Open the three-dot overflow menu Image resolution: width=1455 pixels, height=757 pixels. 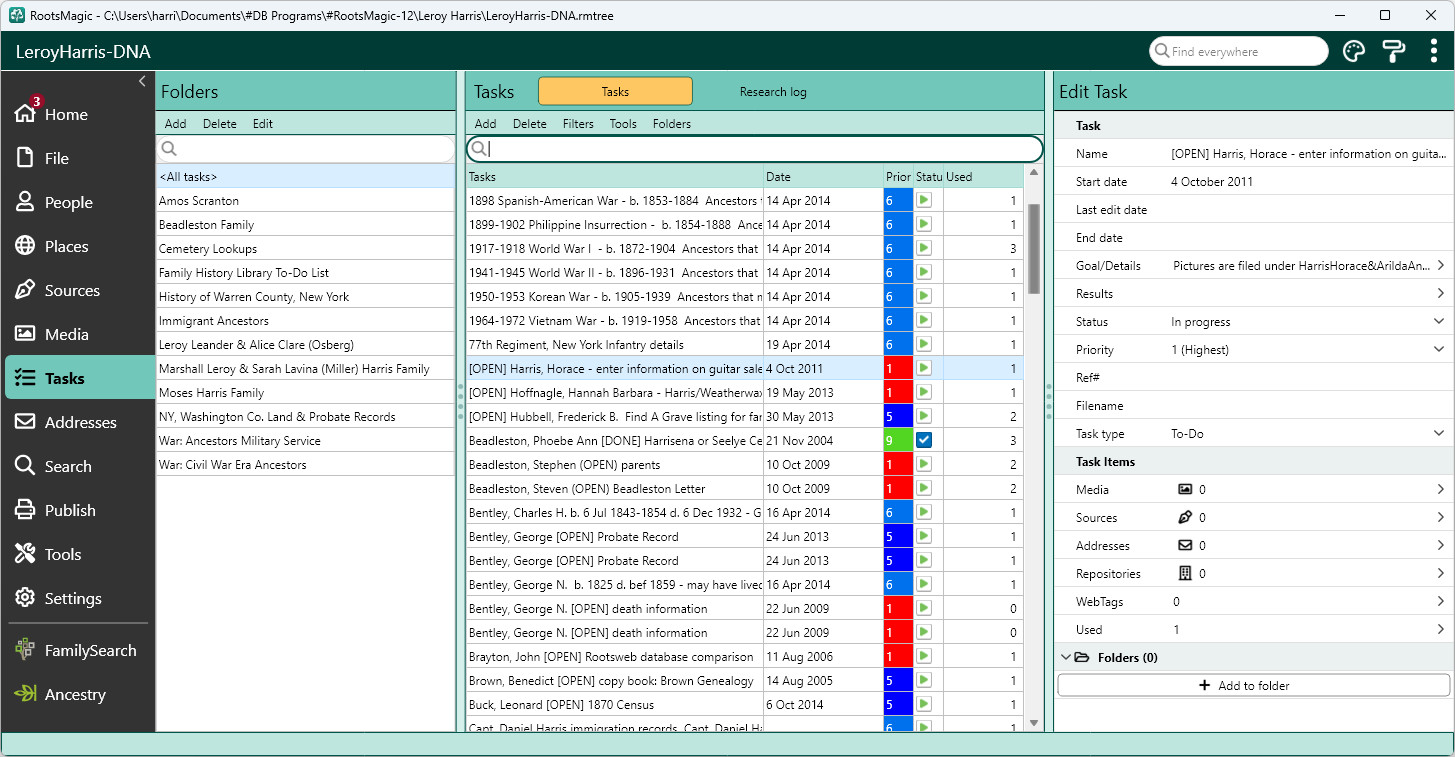pos(1434,51)
